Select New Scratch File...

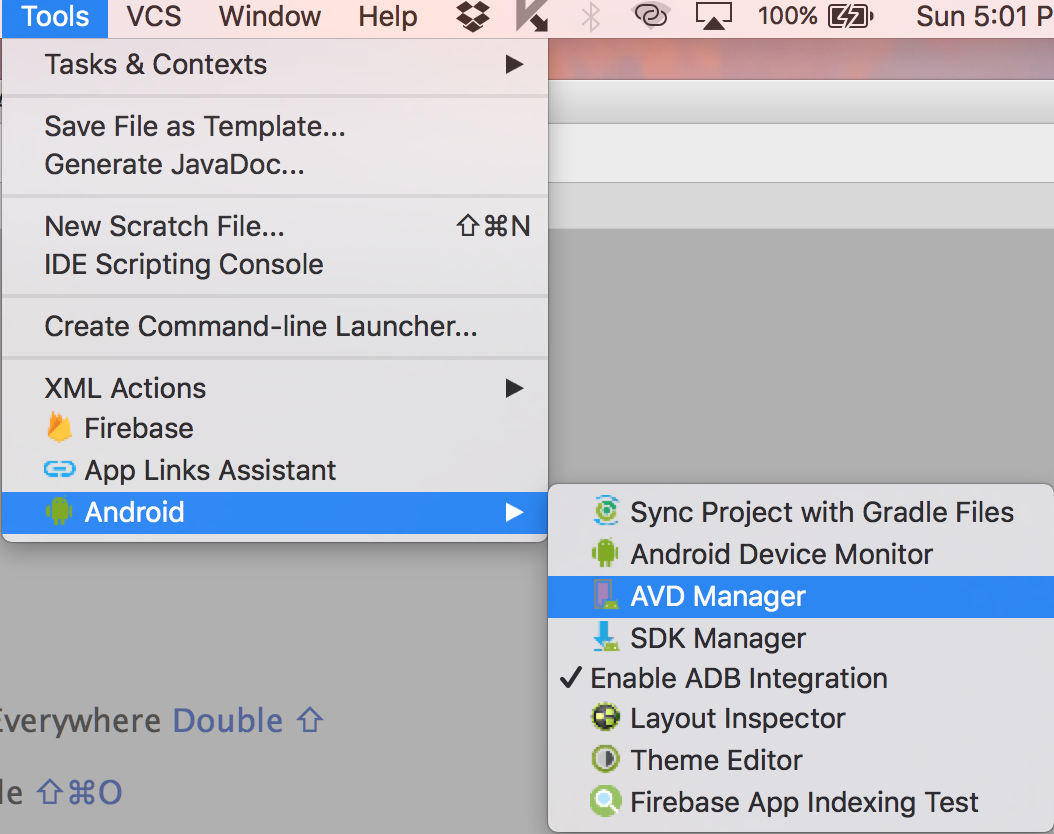275,226
